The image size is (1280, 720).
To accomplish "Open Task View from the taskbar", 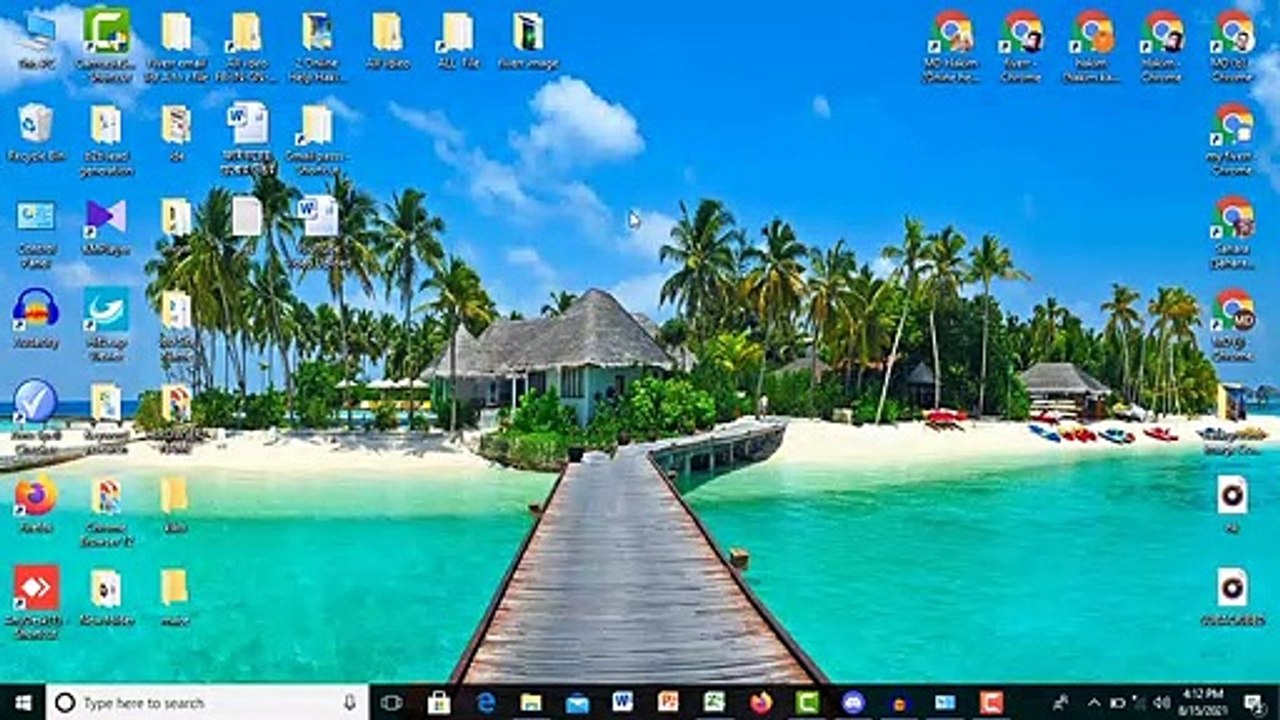I will click(x=392, y=702).
